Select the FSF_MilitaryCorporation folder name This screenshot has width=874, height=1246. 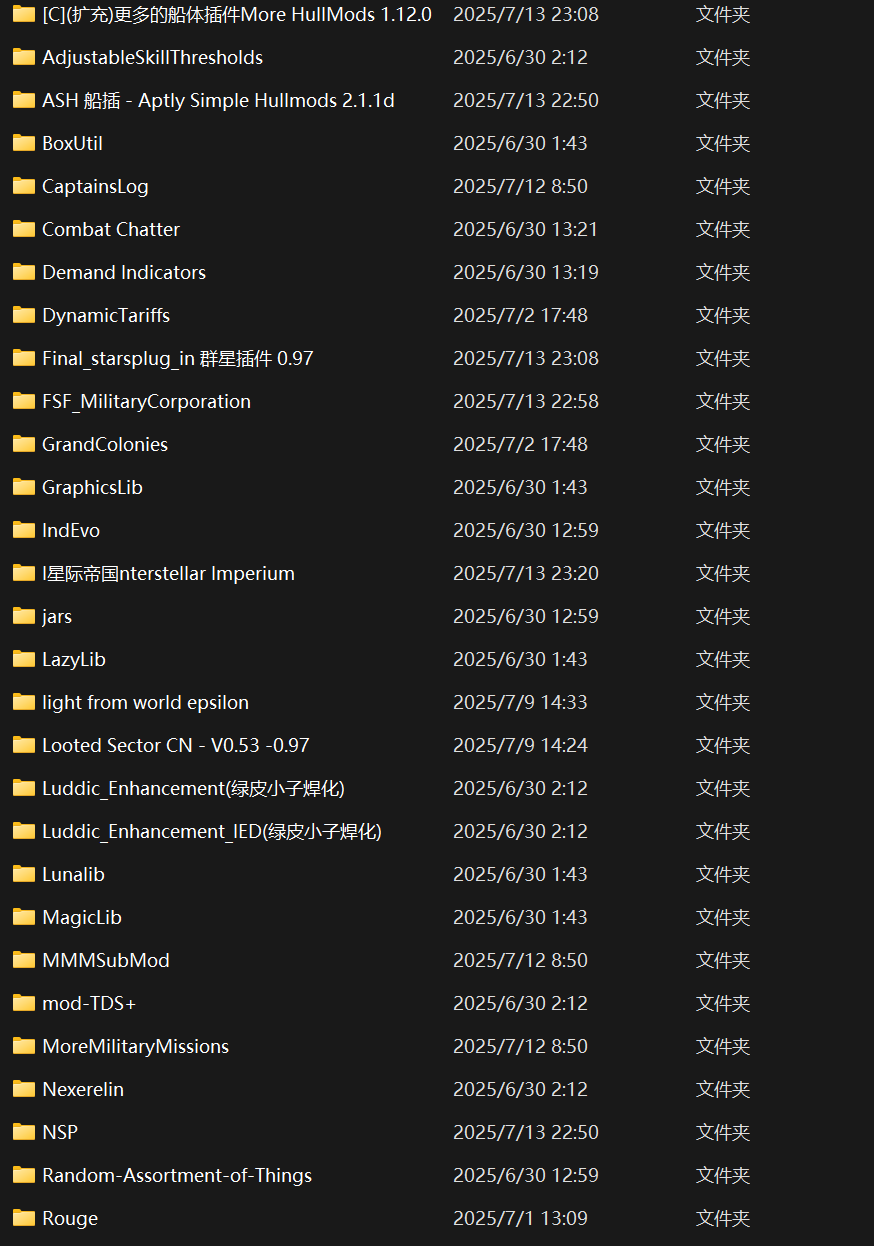pos(146,401)
